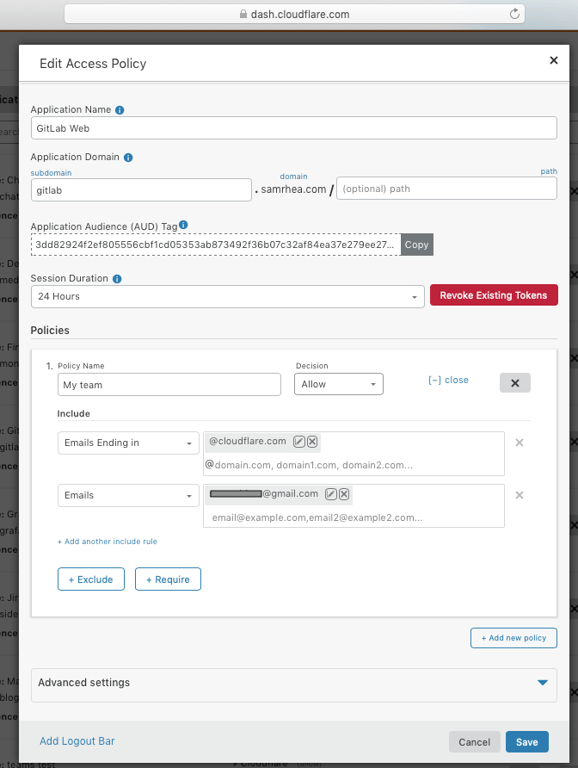578x768 pixels.
Task: Click the Policies heading
Action: pyautogui.click(x=50, y=330)
